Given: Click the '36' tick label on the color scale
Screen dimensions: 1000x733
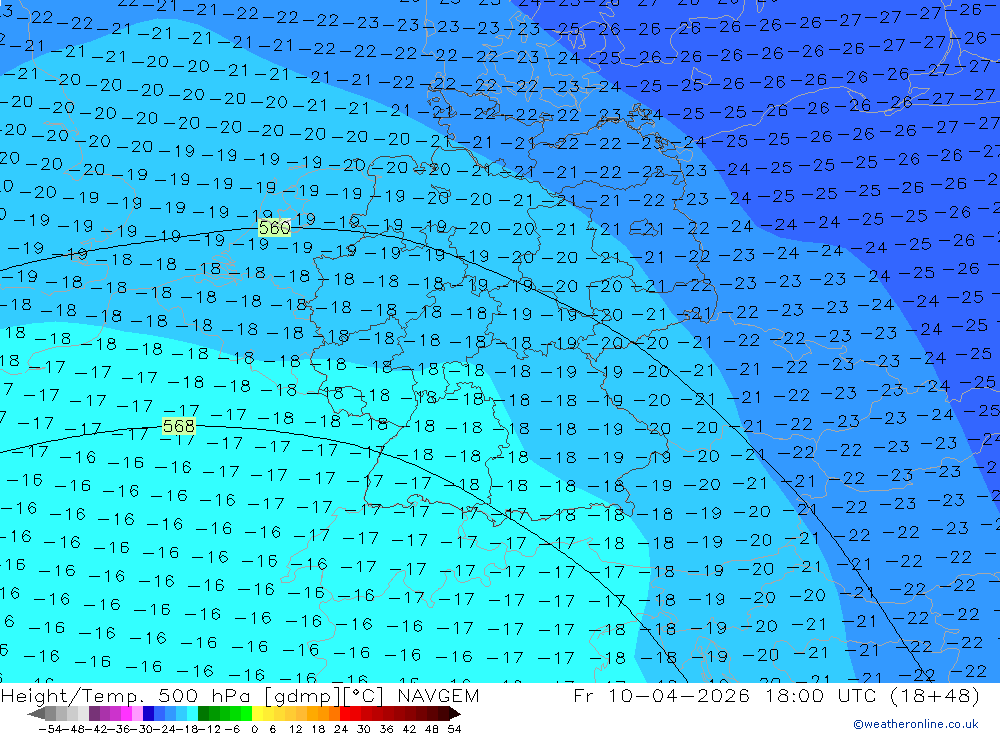Looking at the screenshot, I should pos(386,729).
